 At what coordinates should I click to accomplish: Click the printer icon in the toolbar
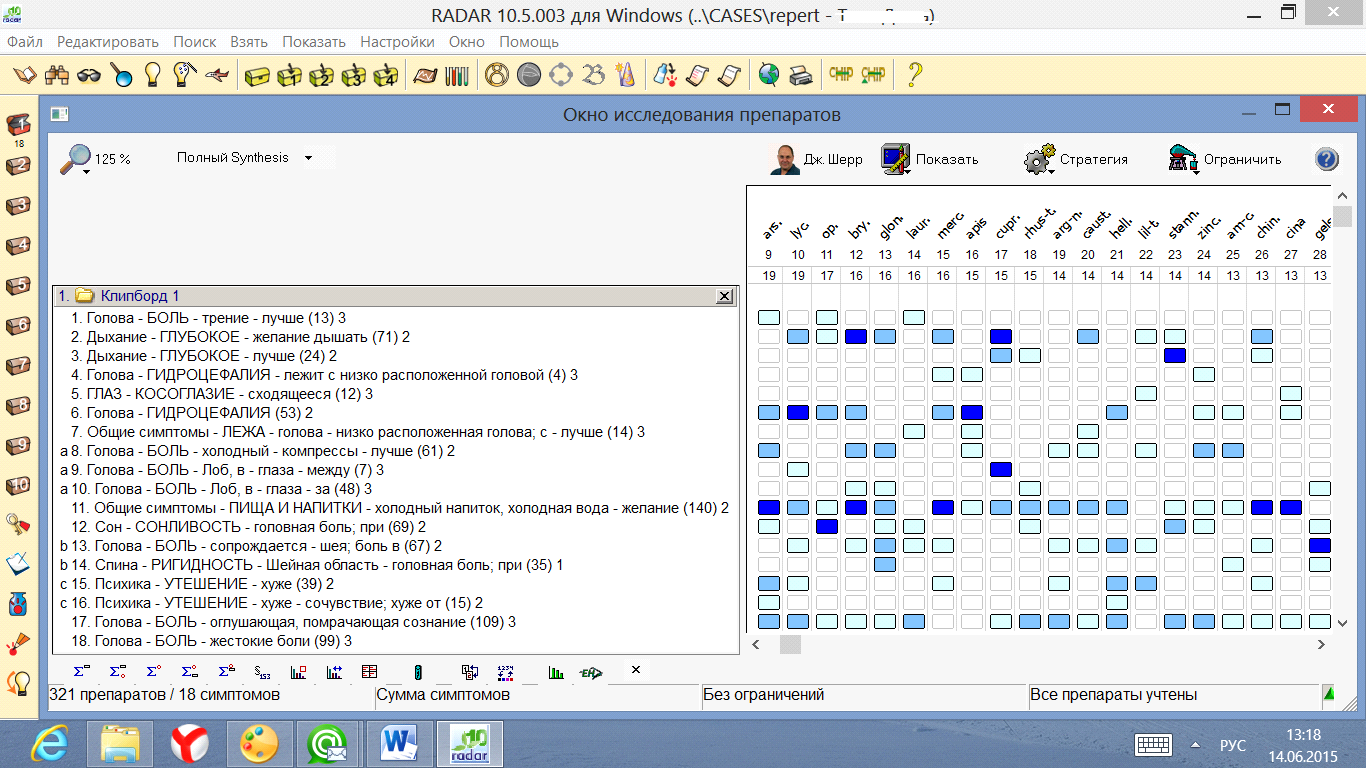[x=800, y=75]
